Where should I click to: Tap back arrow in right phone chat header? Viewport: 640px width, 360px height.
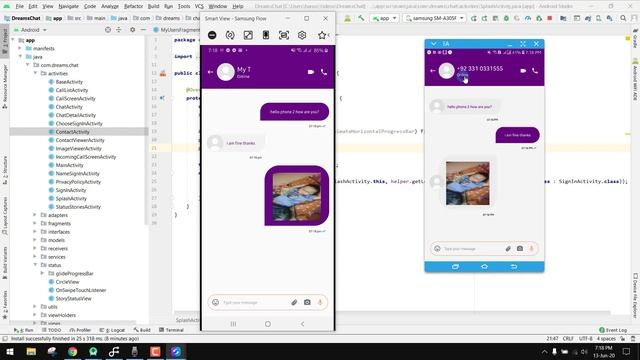pos(433,71)
